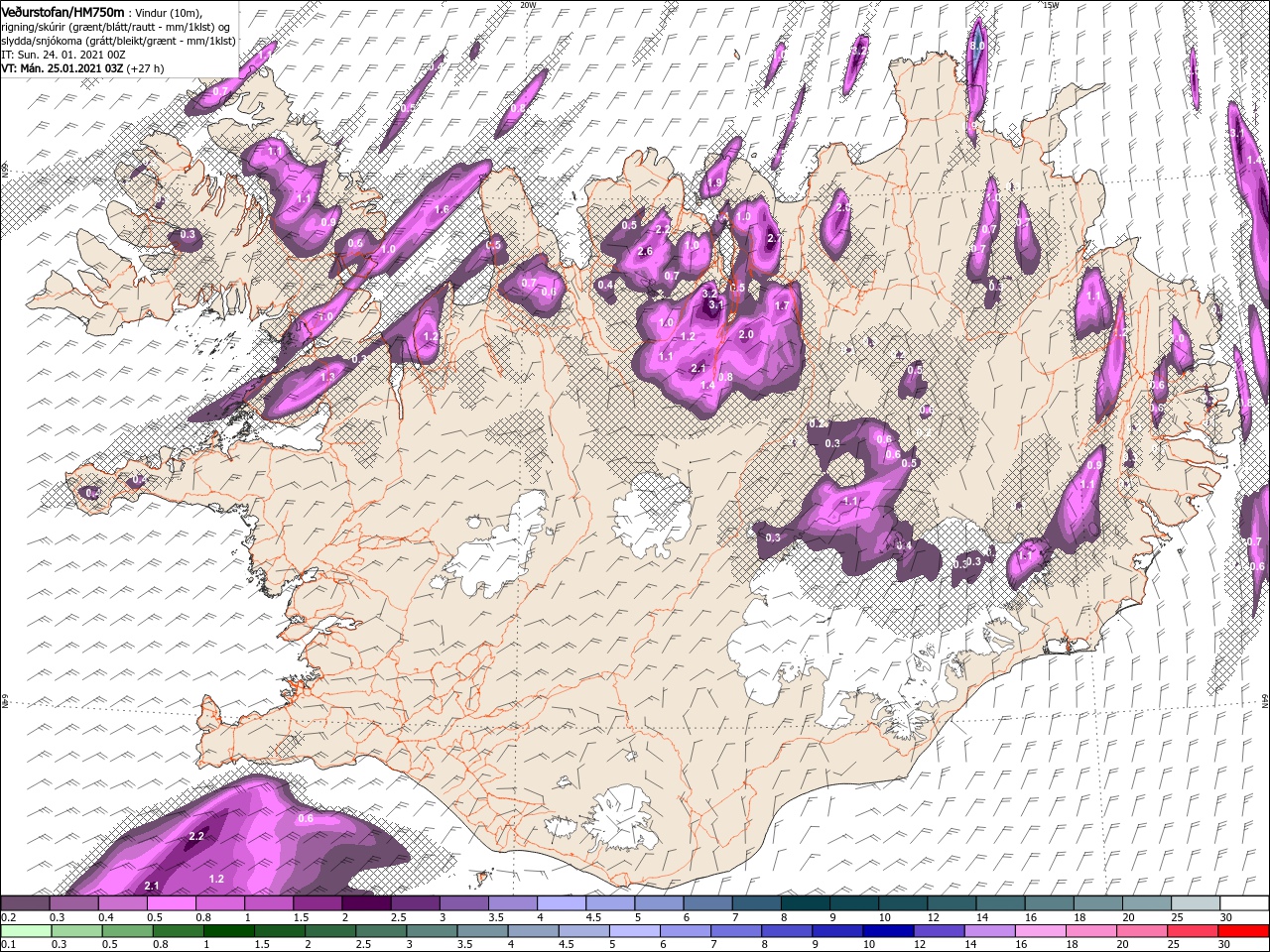The width and height of the screenshot is (1270, 952).
Task: Click the 1.6 value in northwest snow band
Action: [x=443, y=209]
